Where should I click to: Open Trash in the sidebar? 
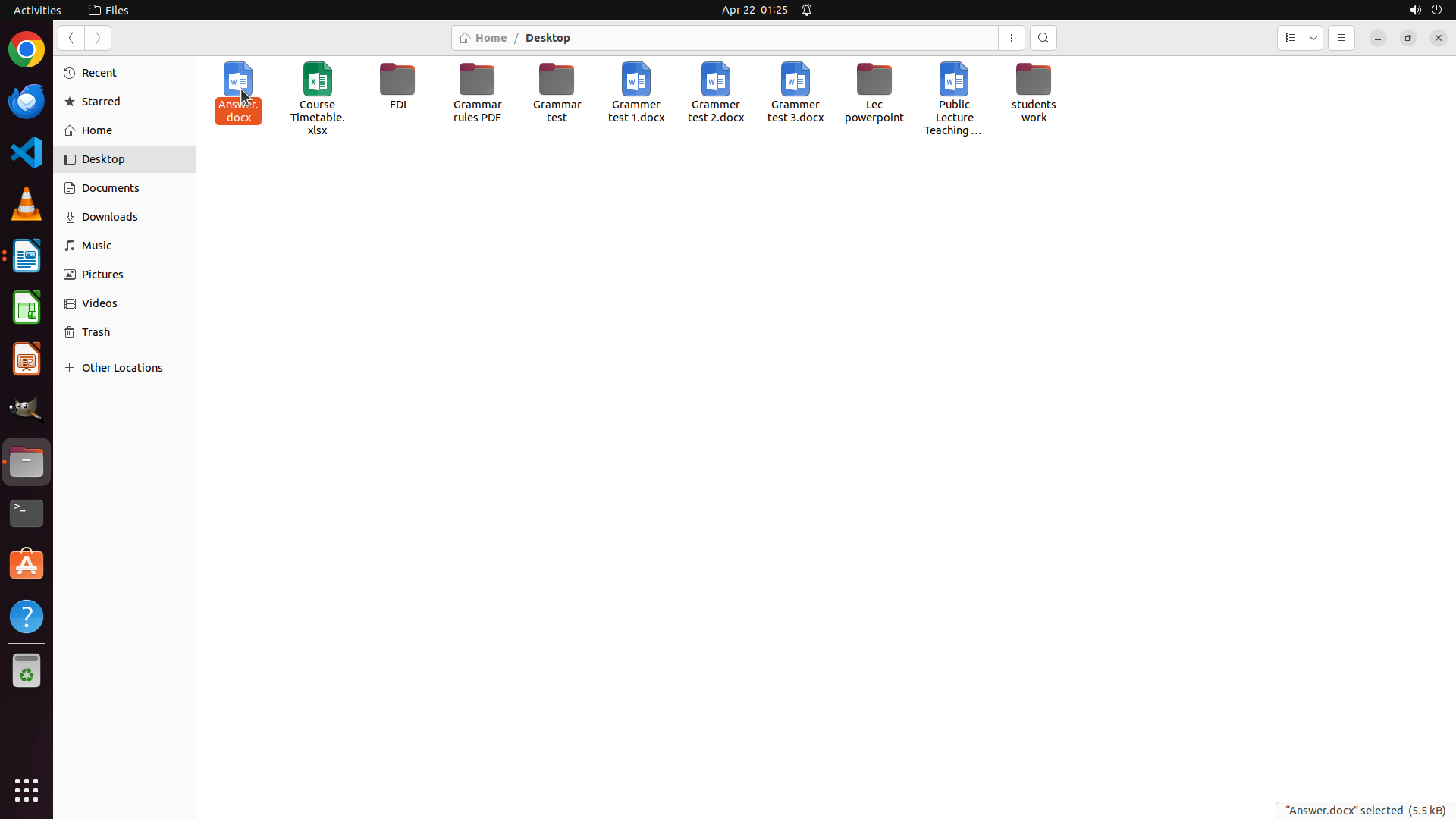tap(96, 332)
